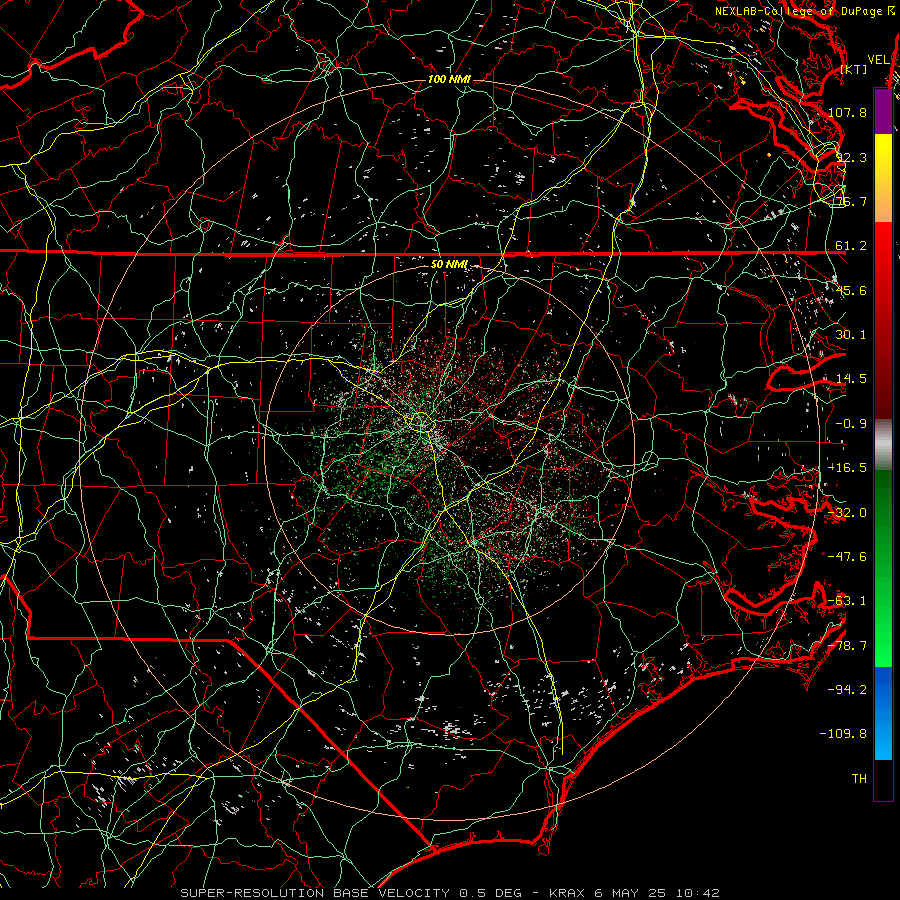Pick the black TH segment of color scale
Viewport: 900px width, 900px height.
(x=883, y=779)
